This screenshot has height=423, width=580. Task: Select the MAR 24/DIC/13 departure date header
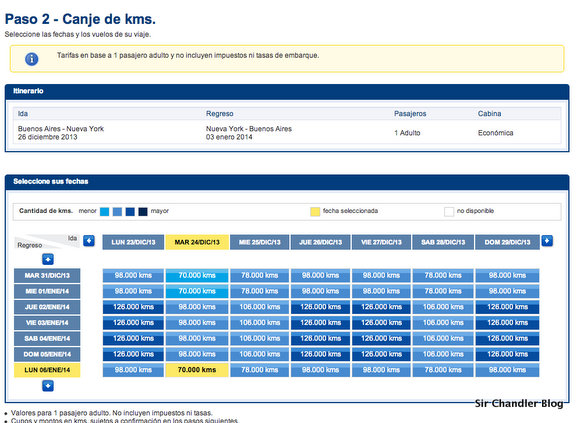pyautogui.click(x=197, y=242)
